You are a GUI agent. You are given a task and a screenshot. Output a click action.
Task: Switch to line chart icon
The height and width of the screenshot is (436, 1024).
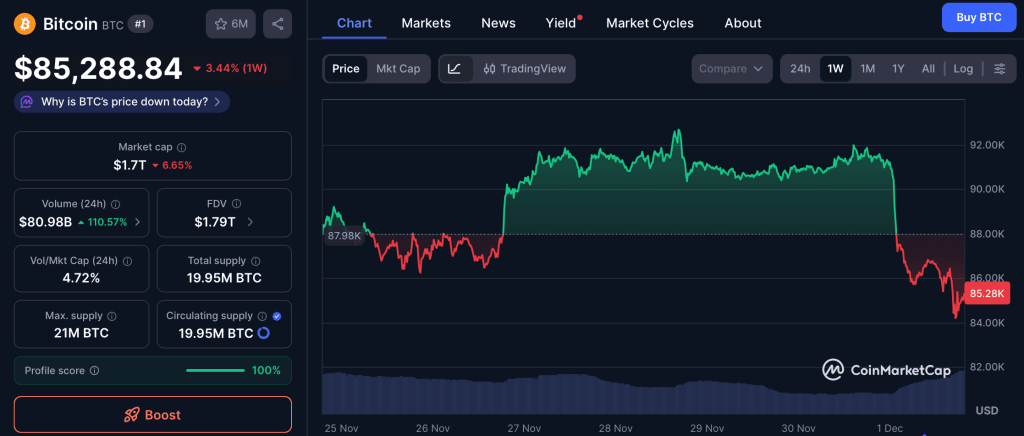[454, 69]
